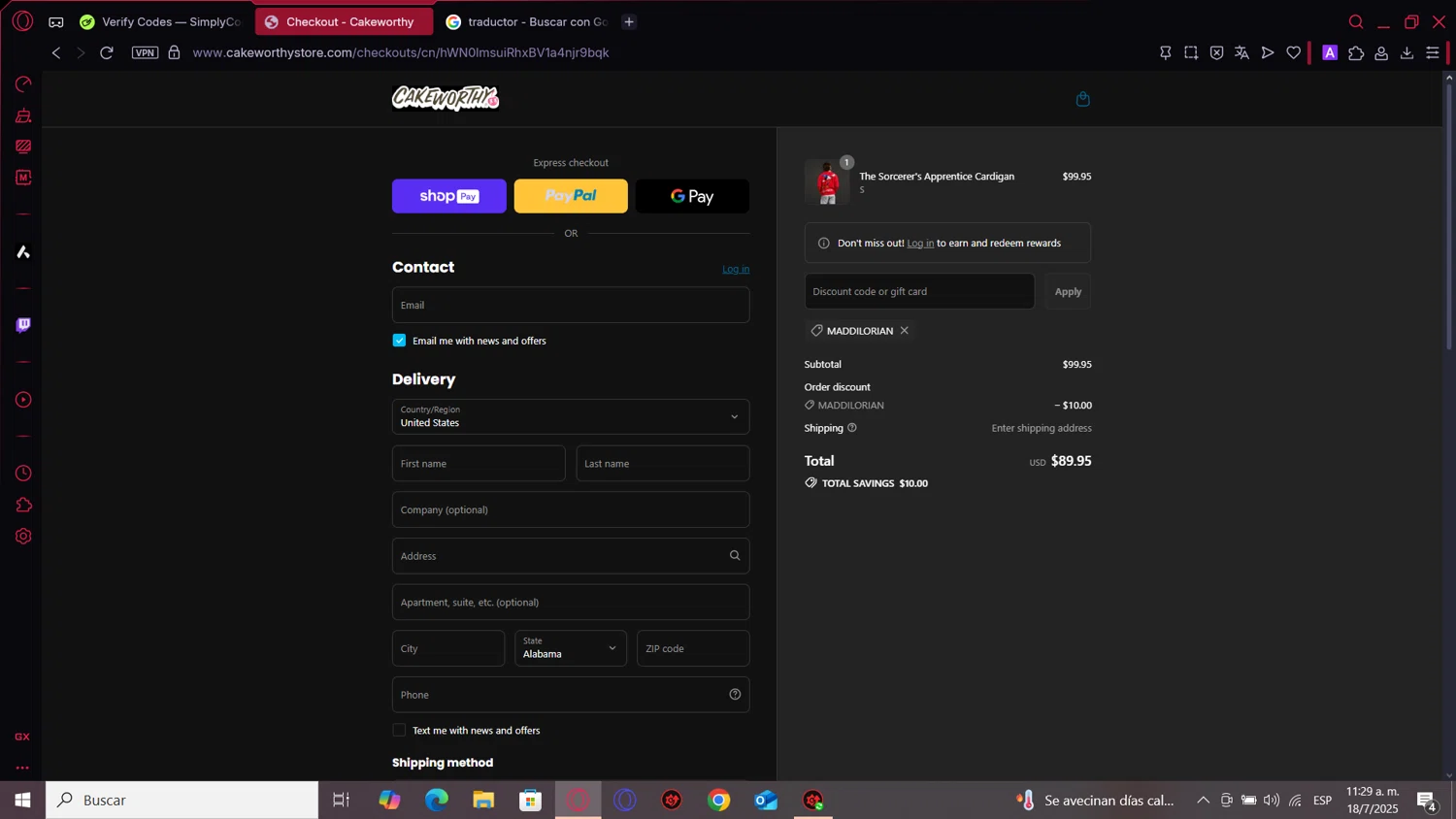Image resolution: width=1456 pixels, height=819 pixels.
Task: Click the Windows taskbar search box
Action: tap(182, 801)
